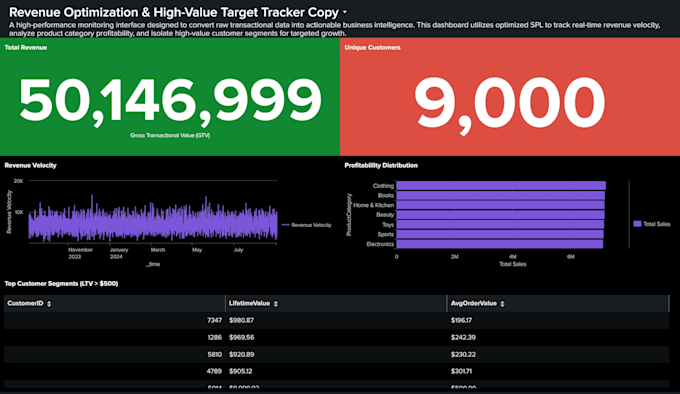Click CustomerID cell 5810
This screenshot has height=394, width=680.
point(214,355)
